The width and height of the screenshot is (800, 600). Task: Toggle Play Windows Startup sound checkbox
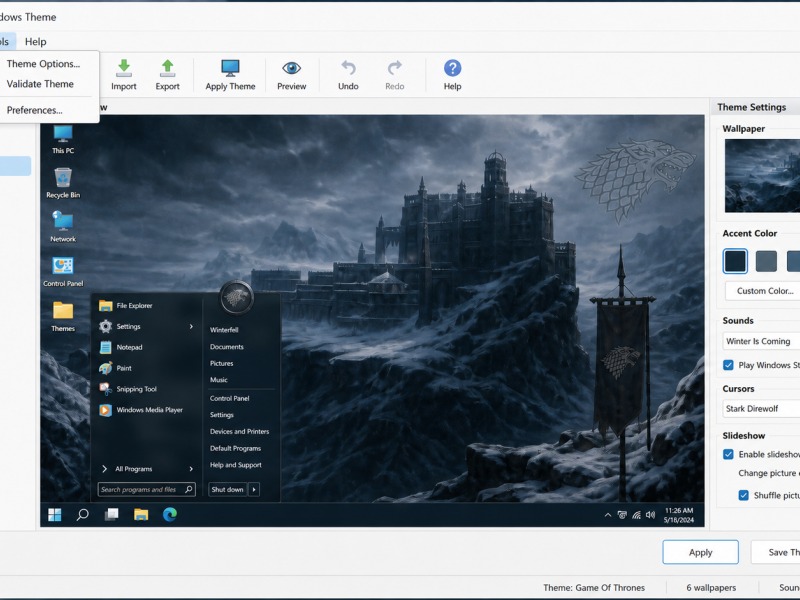729,365
